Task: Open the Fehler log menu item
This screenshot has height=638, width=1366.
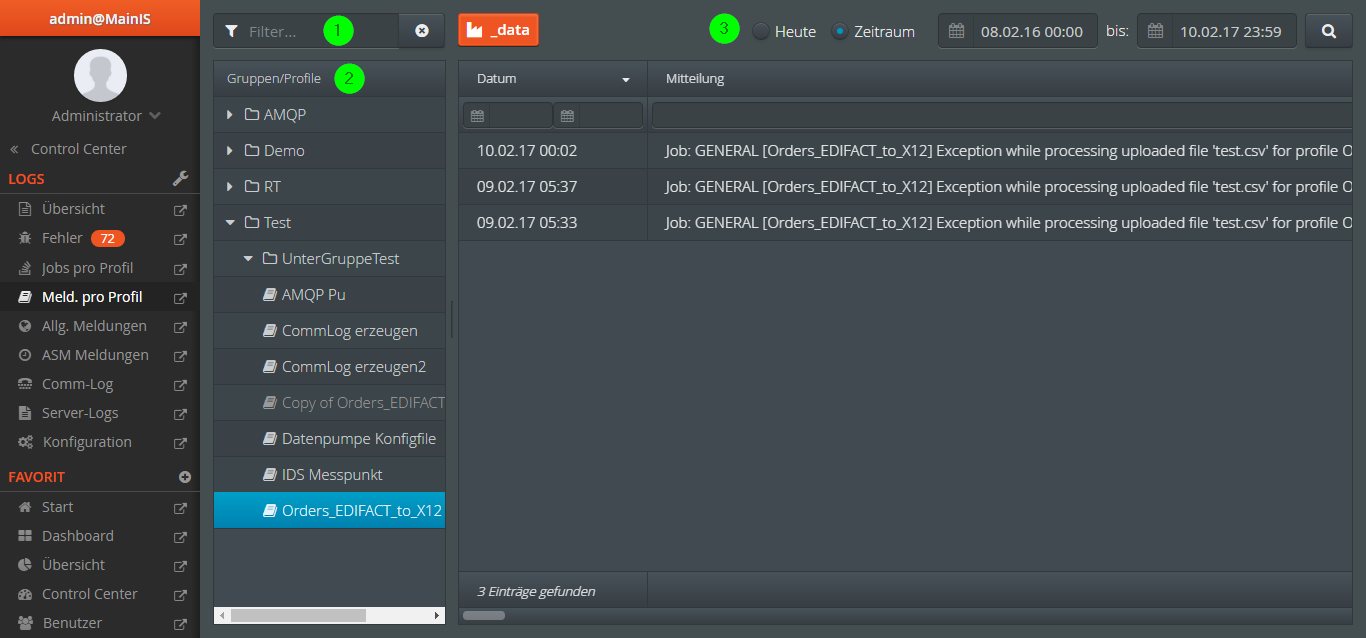Action: point(62,238)
